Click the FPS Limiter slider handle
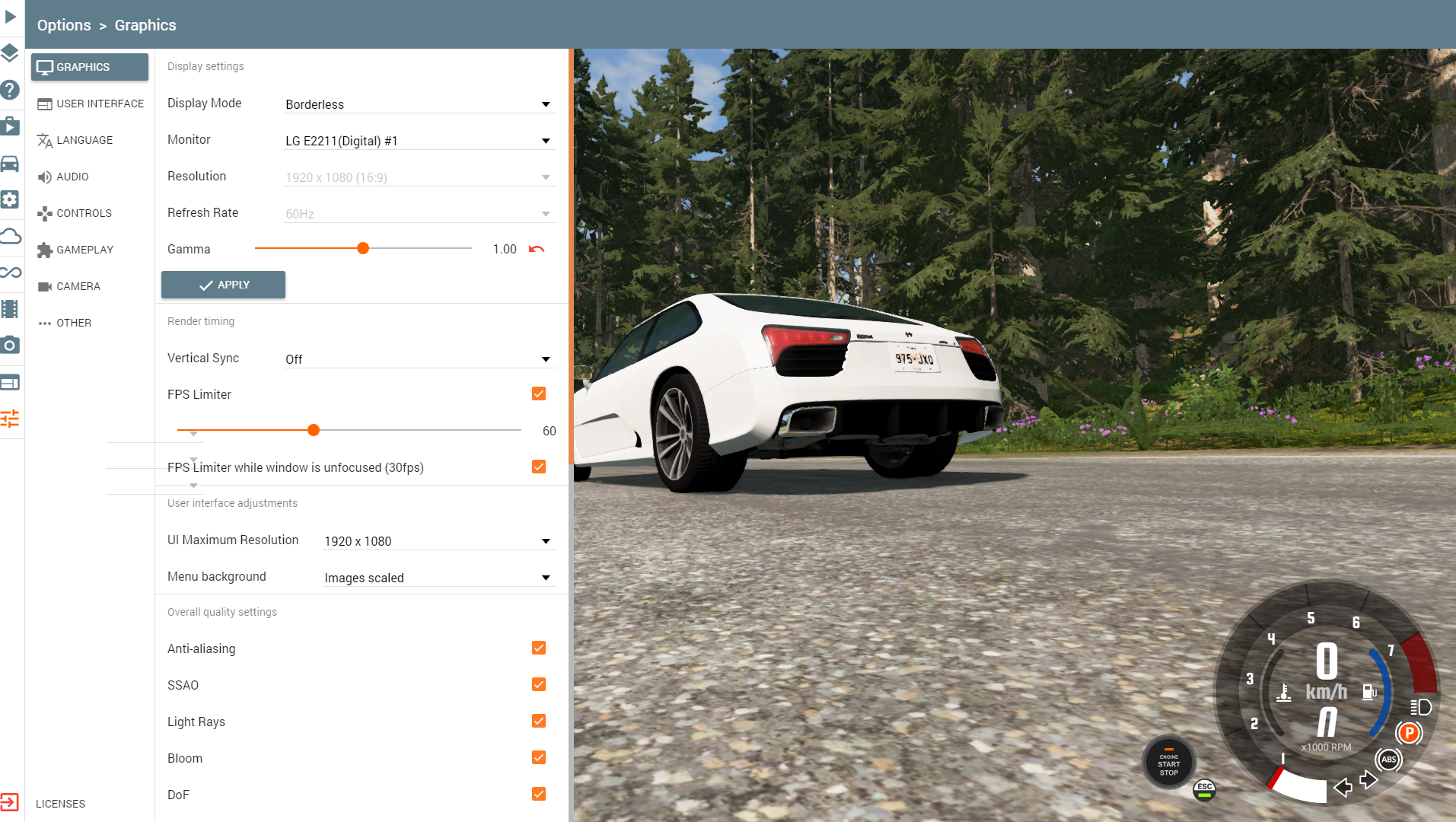Screen dimensions: 1456x822 (x=314, y=430)
